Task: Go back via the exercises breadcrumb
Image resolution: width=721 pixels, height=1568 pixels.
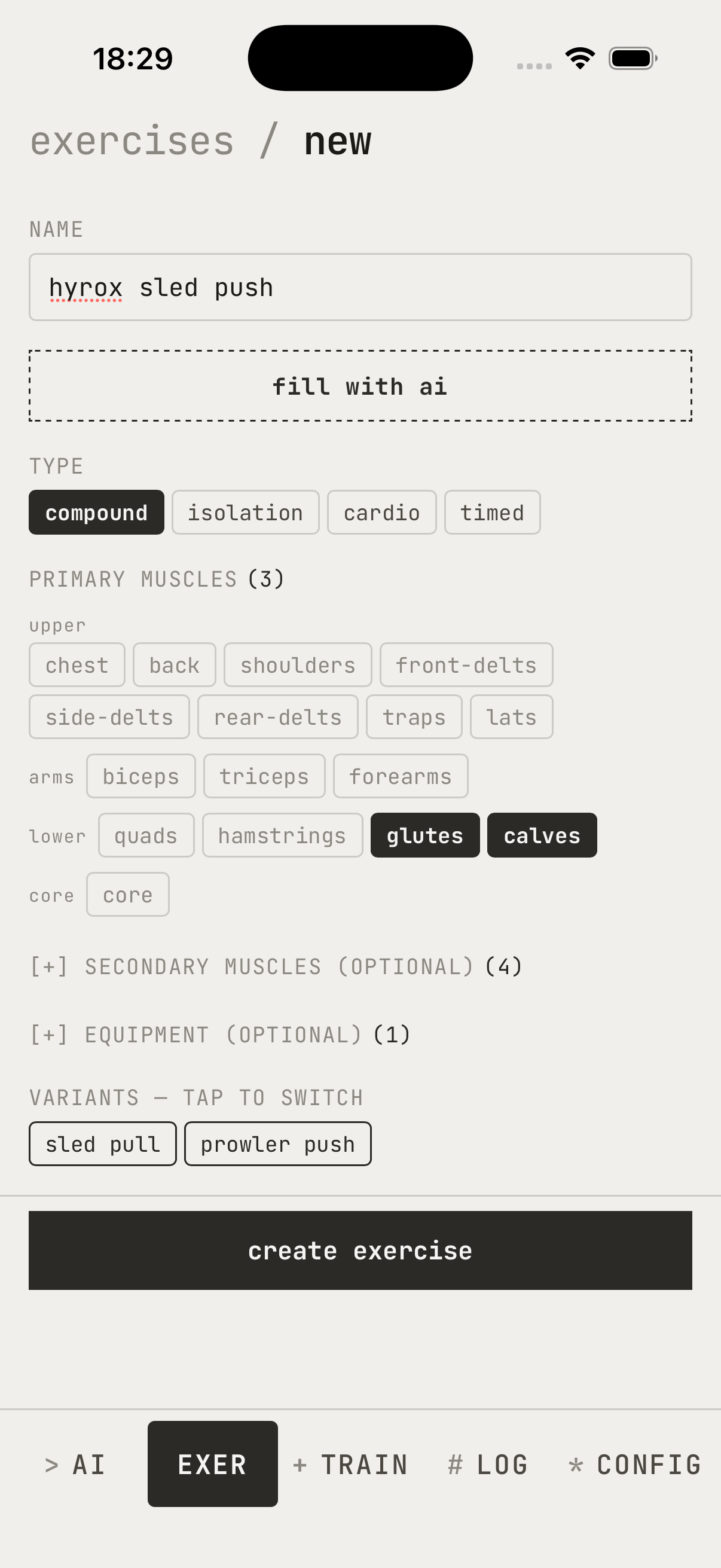Action: pos(132,141)
